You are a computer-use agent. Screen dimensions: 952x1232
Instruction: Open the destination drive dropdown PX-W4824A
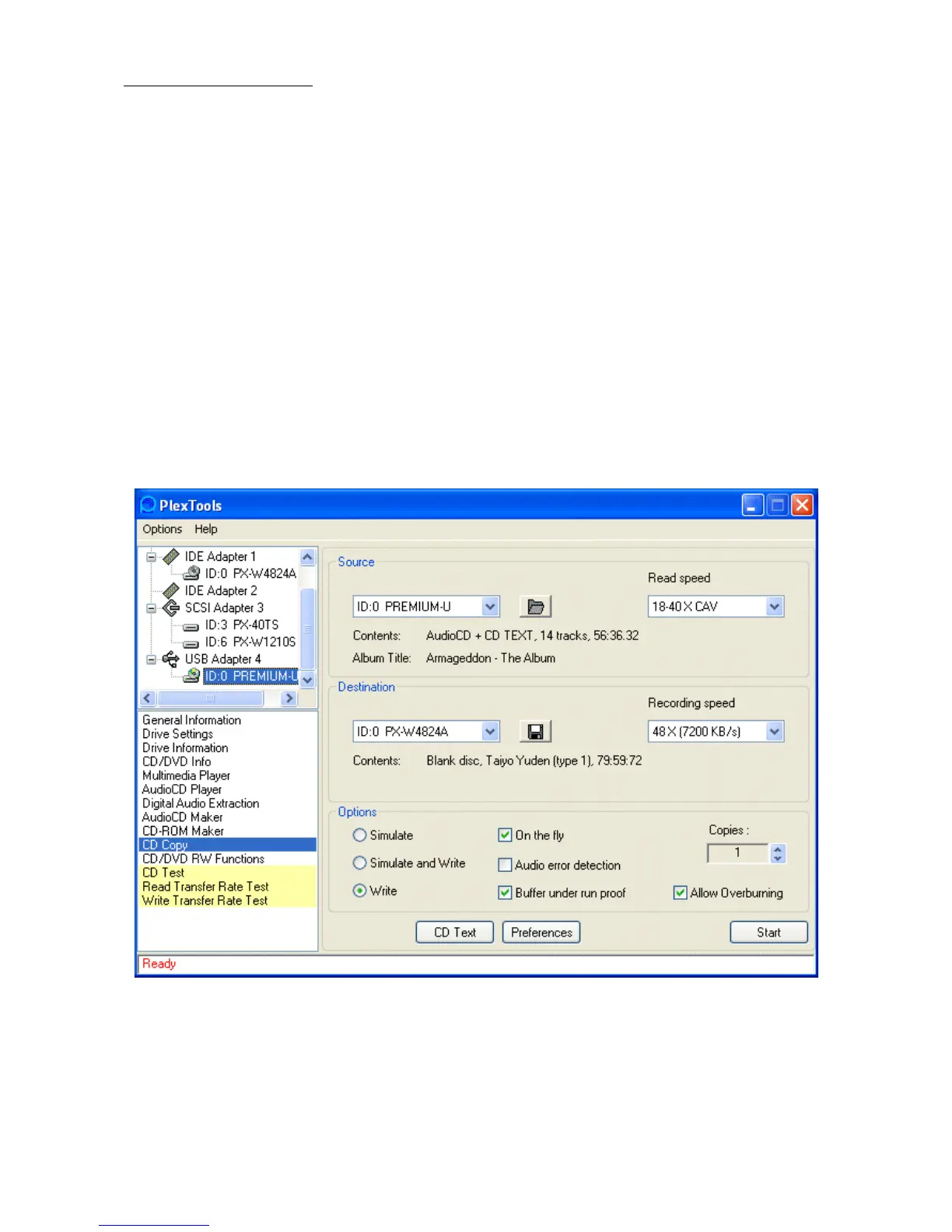pos(490,731)
